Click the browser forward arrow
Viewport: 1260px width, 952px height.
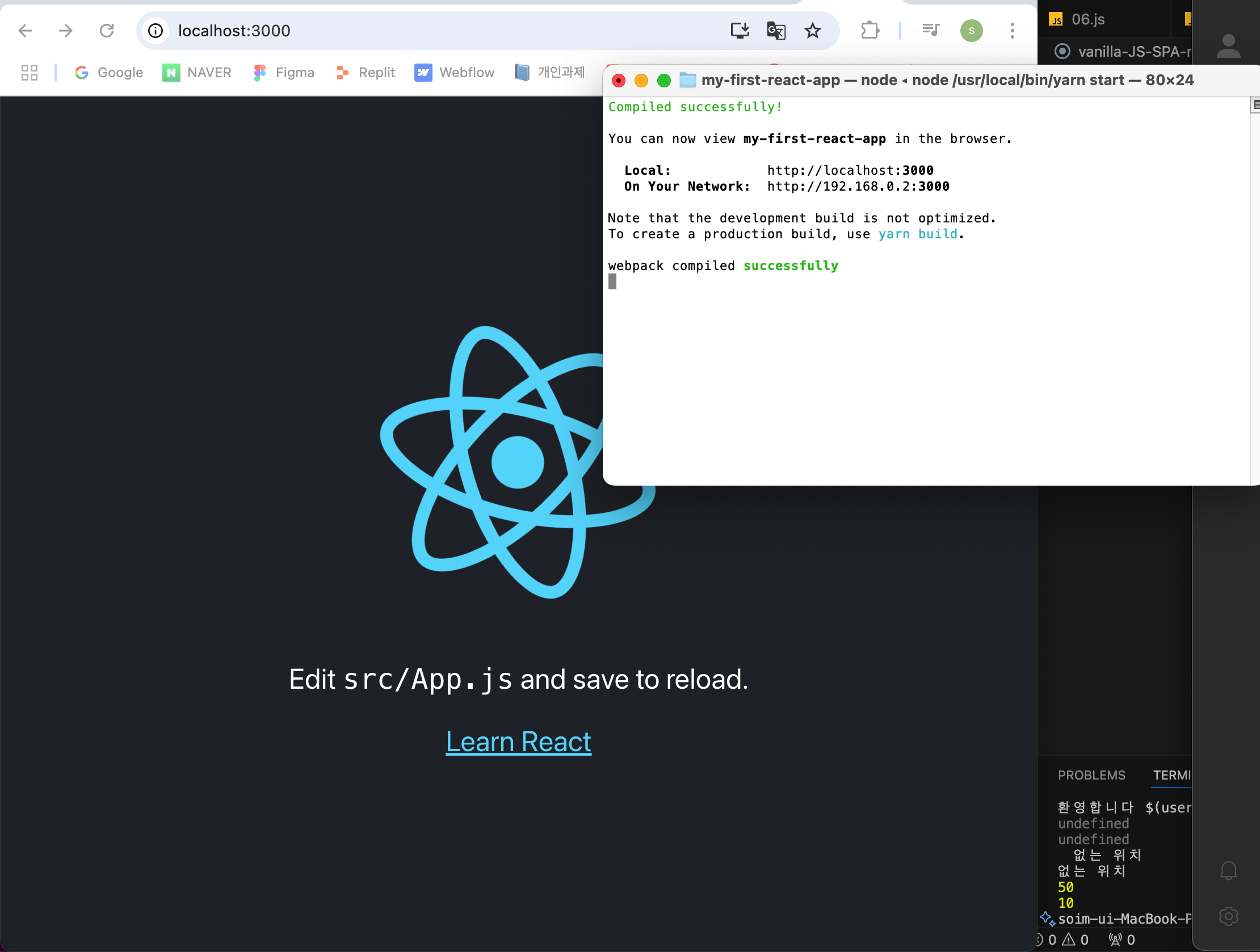pos(65,30)
